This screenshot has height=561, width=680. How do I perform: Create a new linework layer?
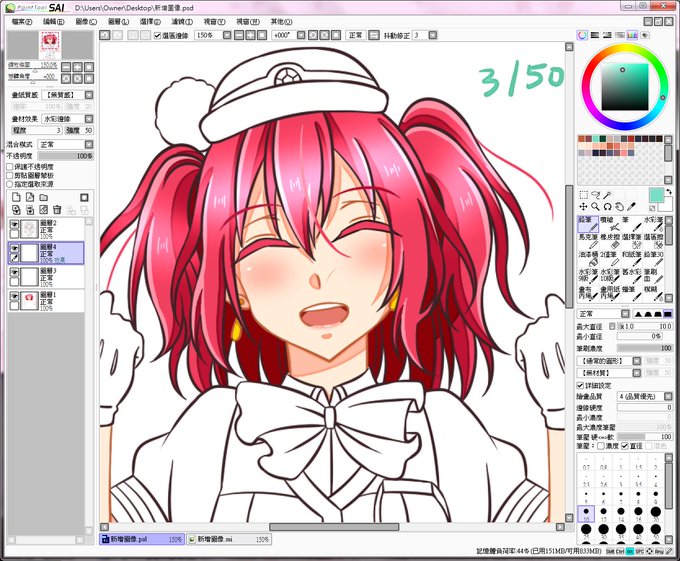click(30, 197)
